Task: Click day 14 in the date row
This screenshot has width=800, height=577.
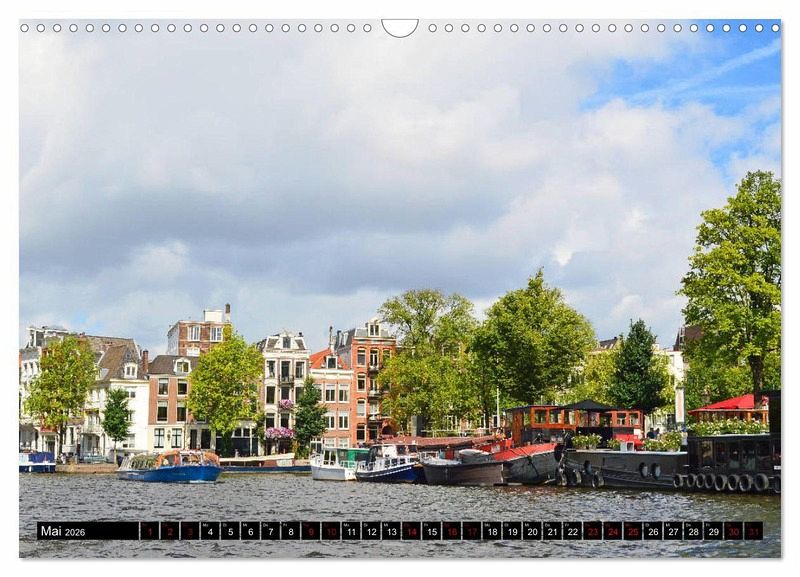Action: [x=411, y=531]
